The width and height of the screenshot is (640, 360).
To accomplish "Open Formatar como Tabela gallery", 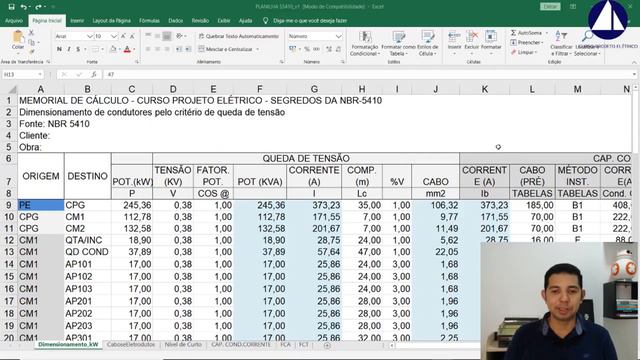I will [x=397, y=43].
